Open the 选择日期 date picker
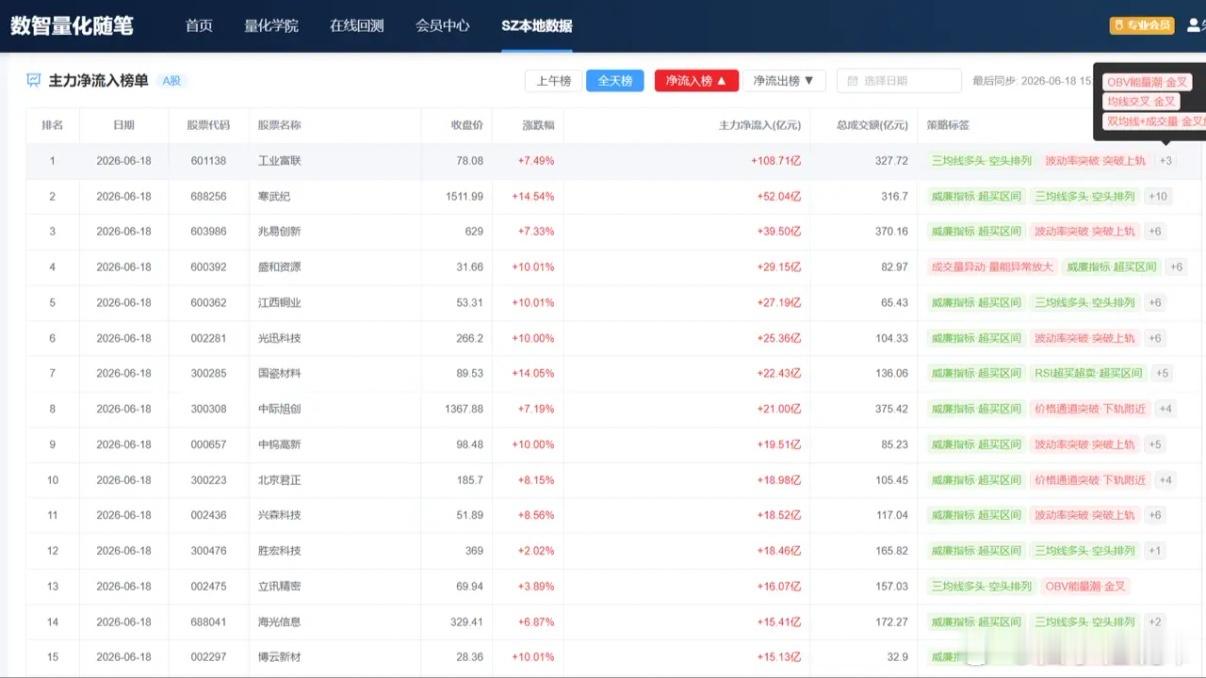This screenshot has height=678, width=1206. (899, 81)
